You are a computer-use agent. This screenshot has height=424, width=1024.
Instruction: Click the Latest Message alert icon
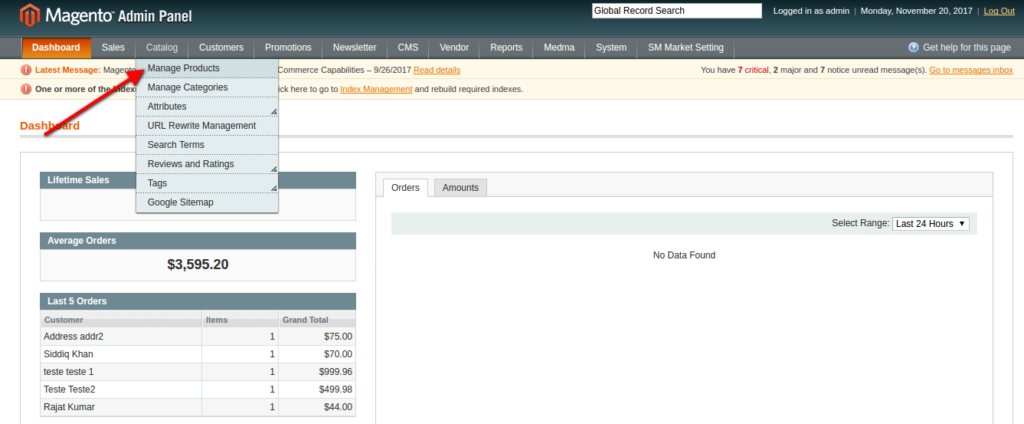[x=26, y=70]
